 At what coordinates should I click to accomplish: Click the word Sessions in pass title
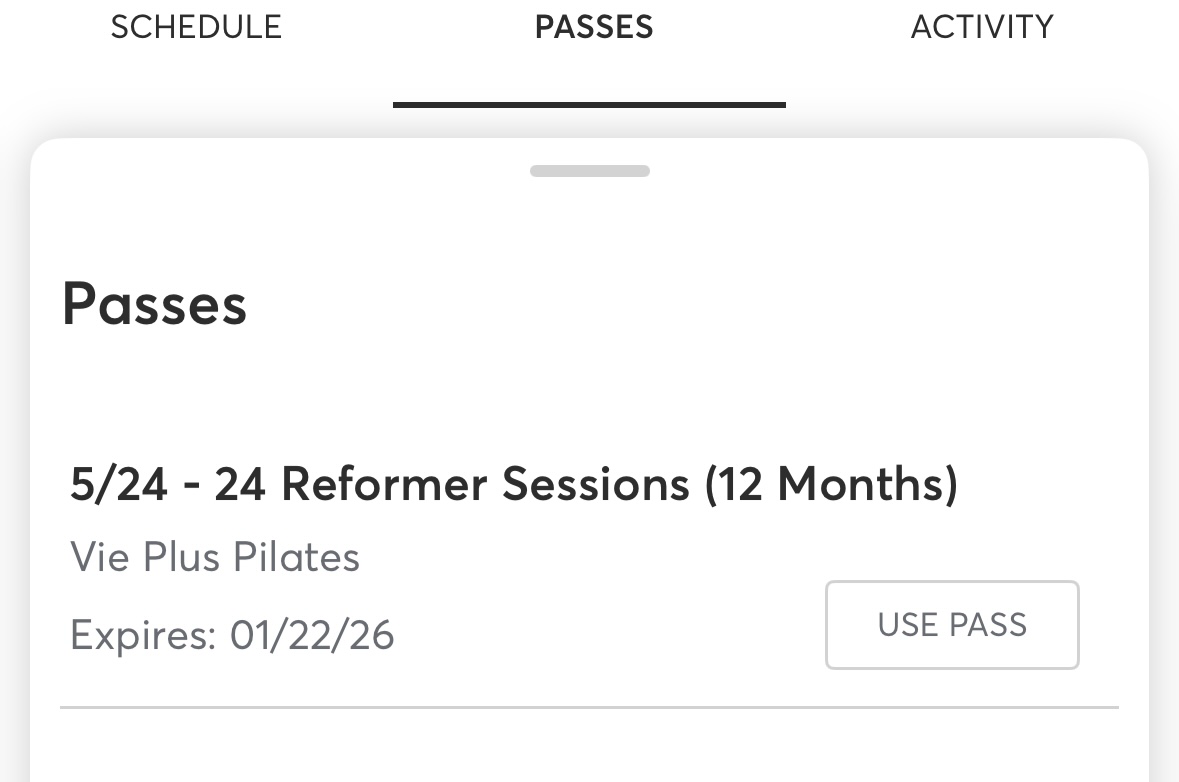[x=596, y=485]
